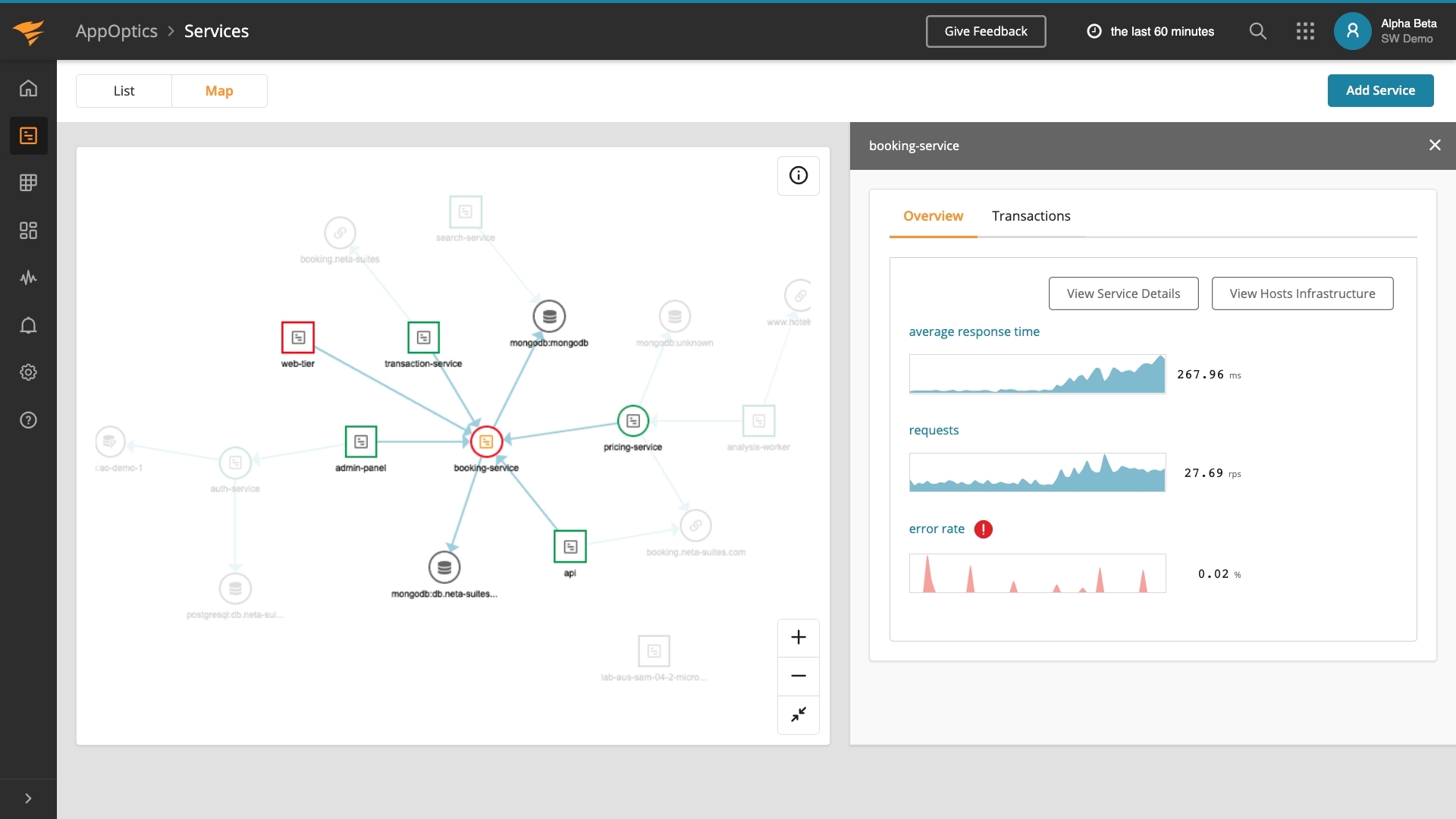Select the faded booking.neta-suites.com node
This screenshot has width=1456, height=819.
695,526
